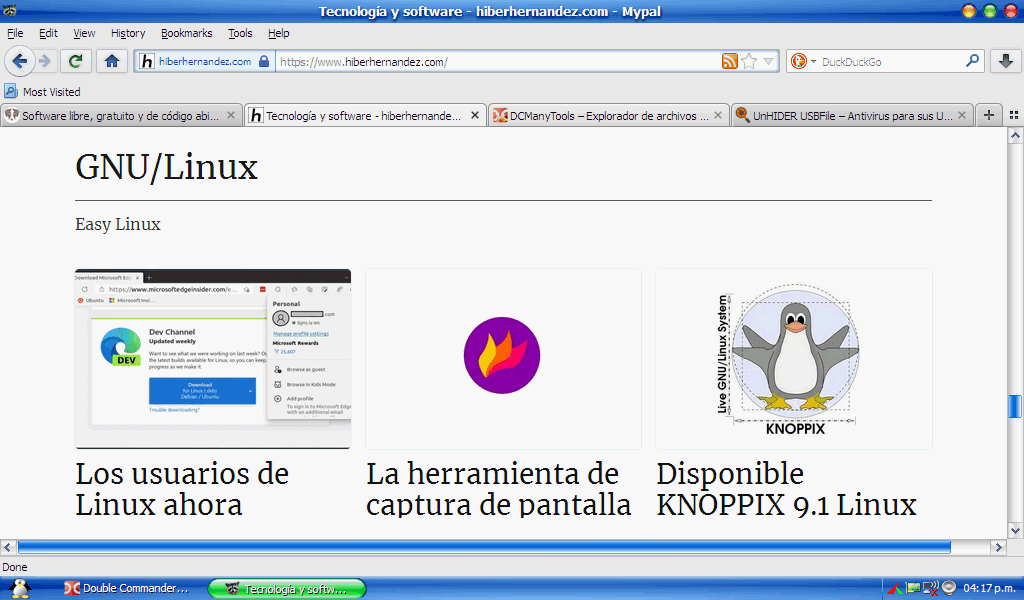Close the Software libre tab
Image resolution: width=1024 pixels, height=600 pixels.
click(231, 115)
